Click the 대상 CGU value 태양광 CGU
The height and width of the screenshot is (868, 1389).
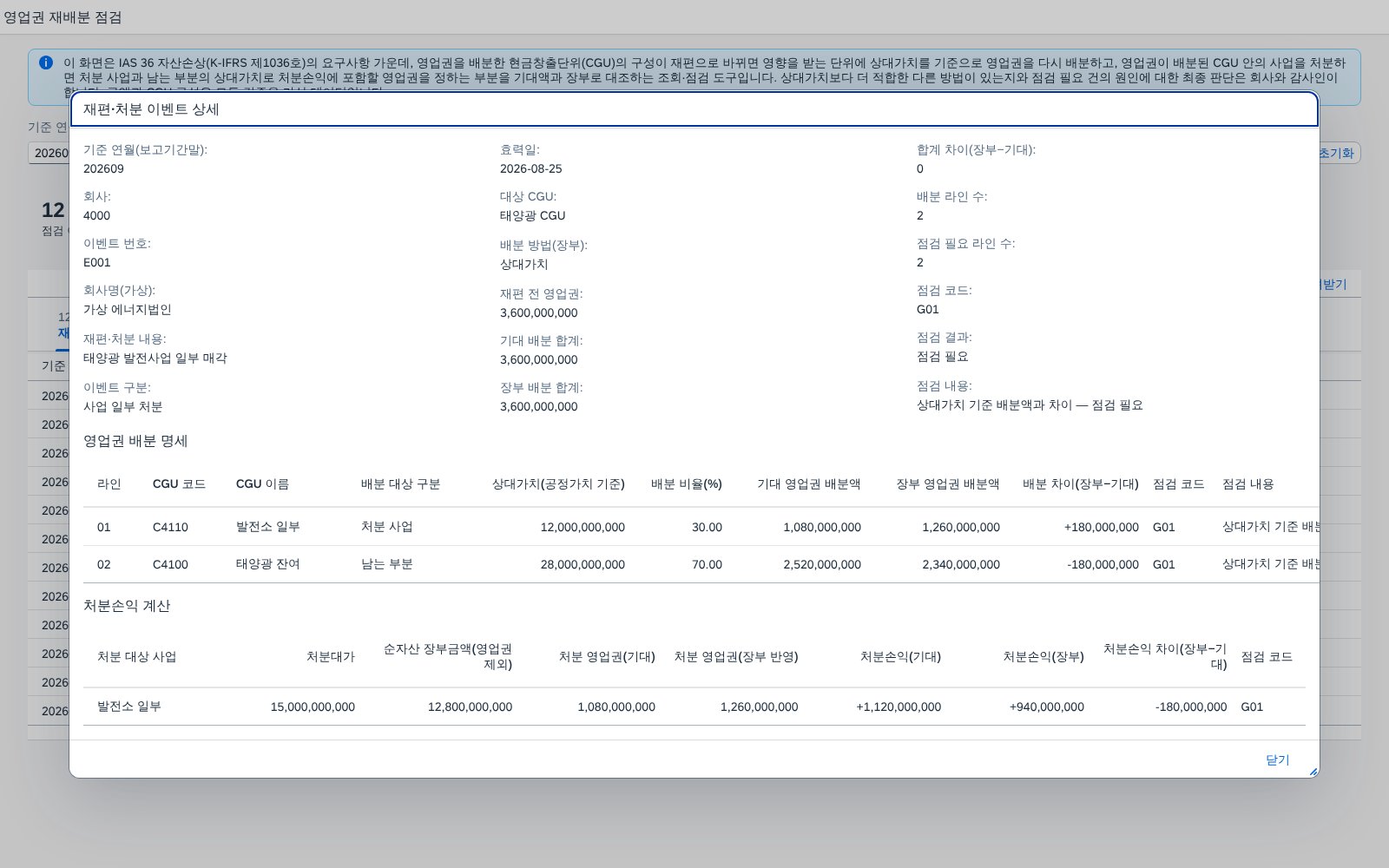(533, 215)
